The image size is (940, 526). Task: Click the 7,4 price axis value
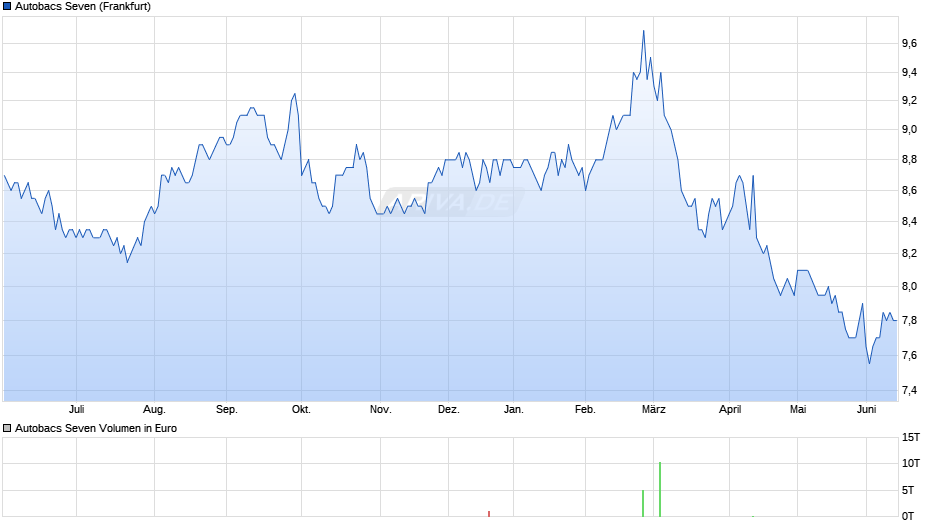click(909, 391)
